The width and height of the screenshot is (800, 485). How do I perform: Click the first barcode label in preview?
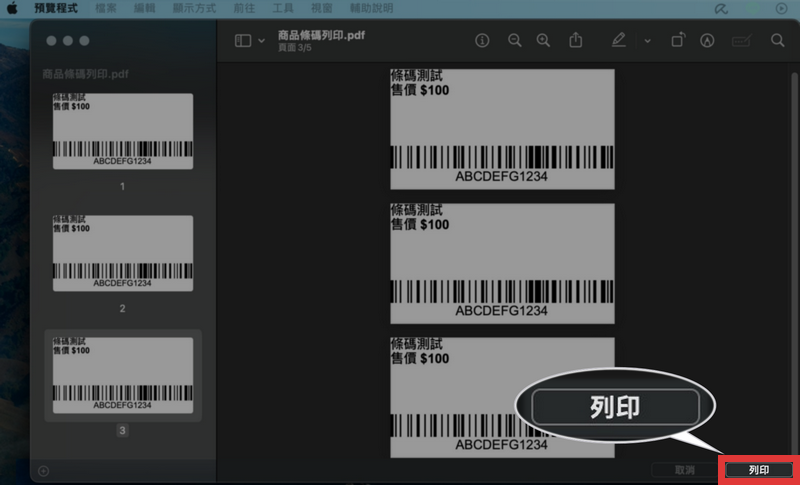503,130
